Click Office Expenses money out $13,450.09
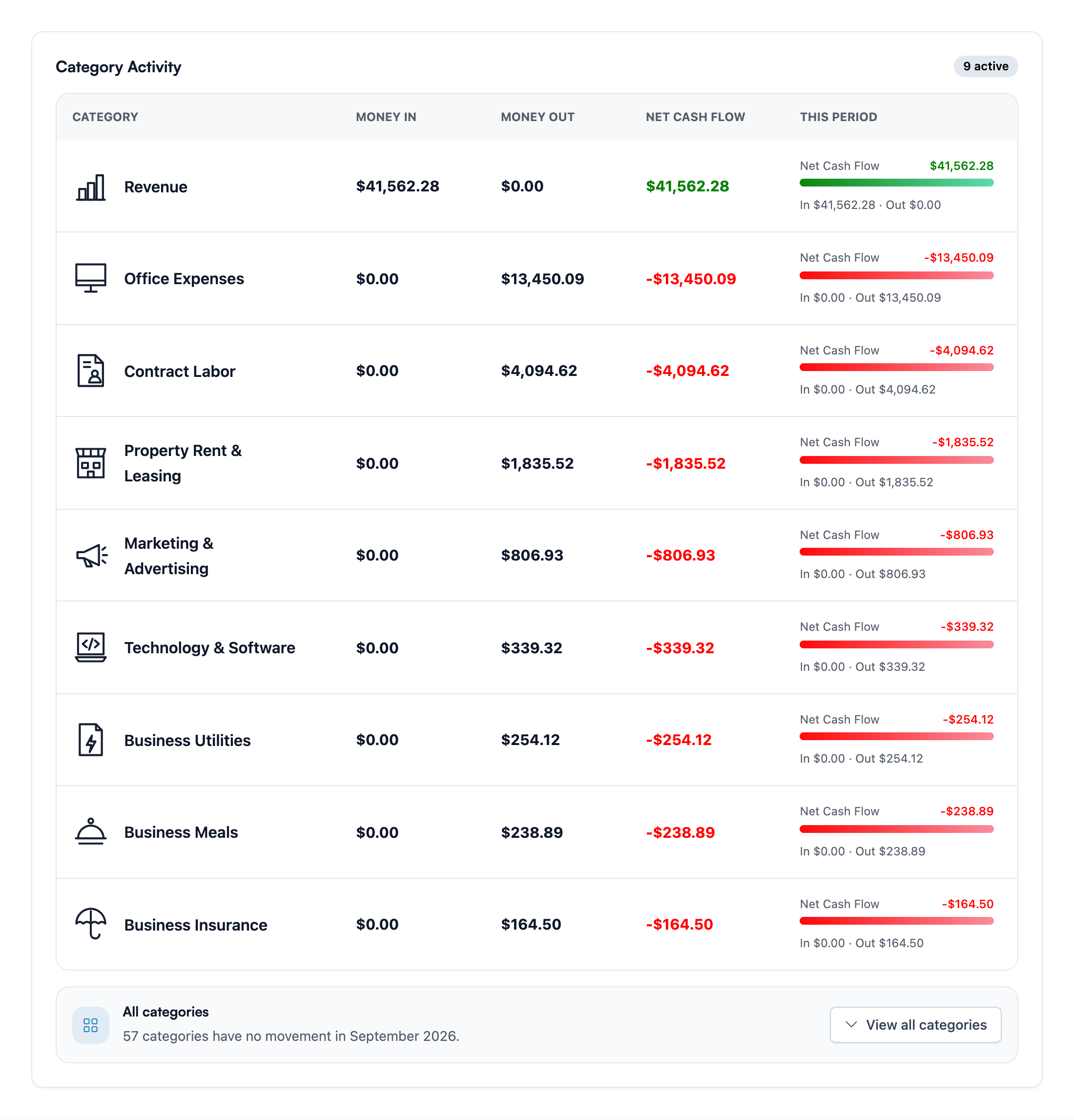Image resolution: width=1074 pixels, height=1120 pixels. point(542,279)
